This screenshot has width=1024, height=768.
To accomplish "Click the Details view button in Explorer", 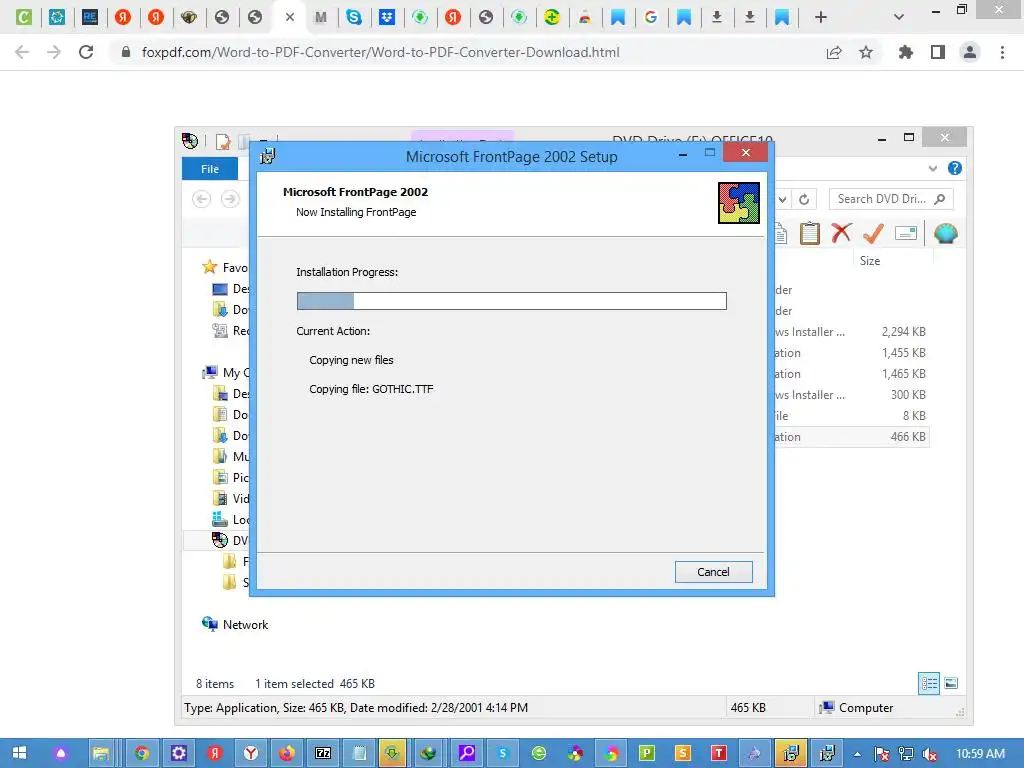I will point(929,684).
